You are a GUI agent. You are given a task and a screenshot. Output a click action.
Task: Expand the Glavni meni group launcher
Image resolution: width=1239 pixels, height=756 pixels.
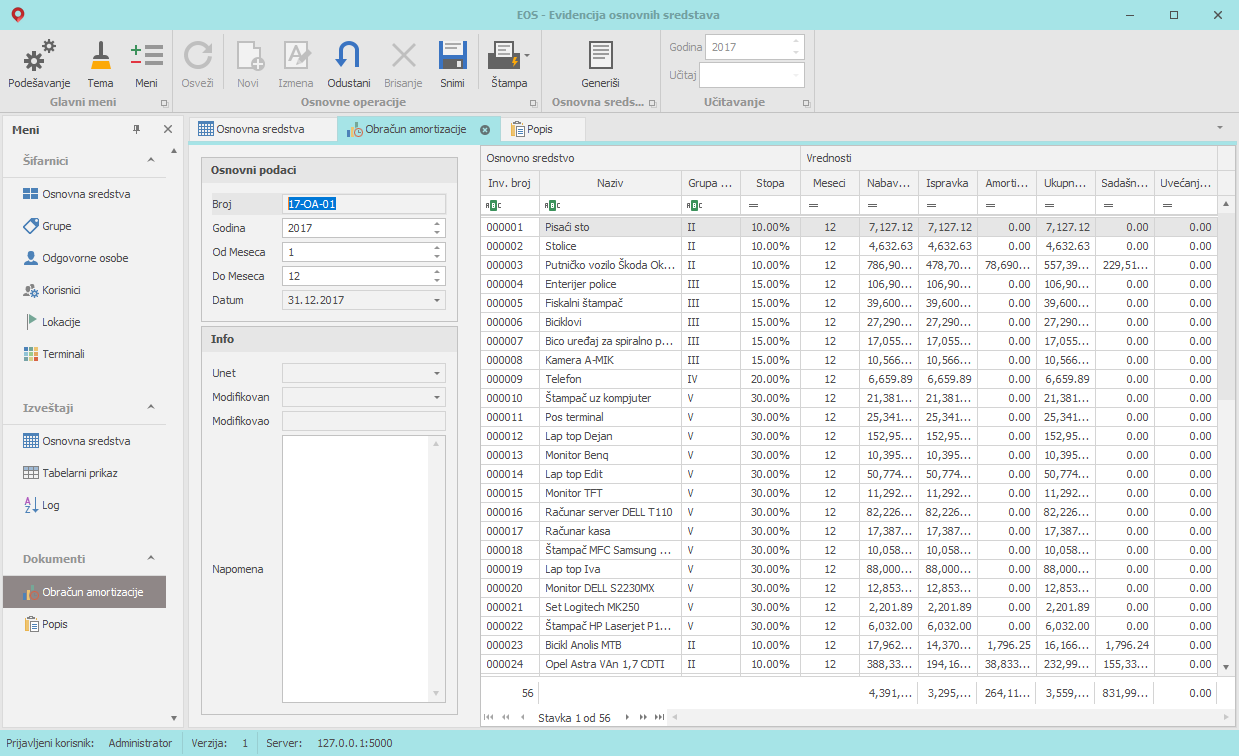[x=164, y=103]
